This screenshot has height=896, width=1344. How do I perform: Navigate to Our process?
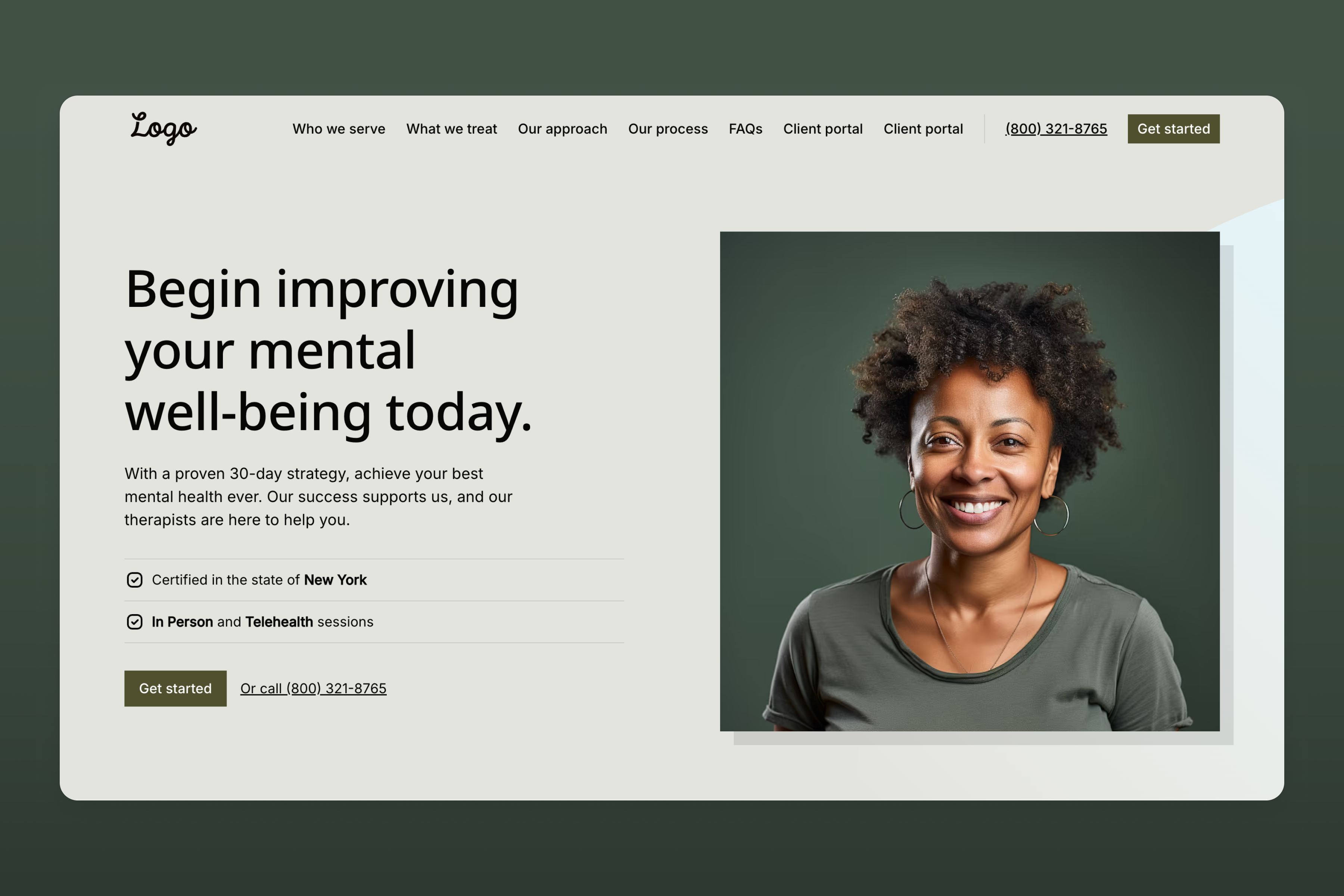(x=668, y=129)
